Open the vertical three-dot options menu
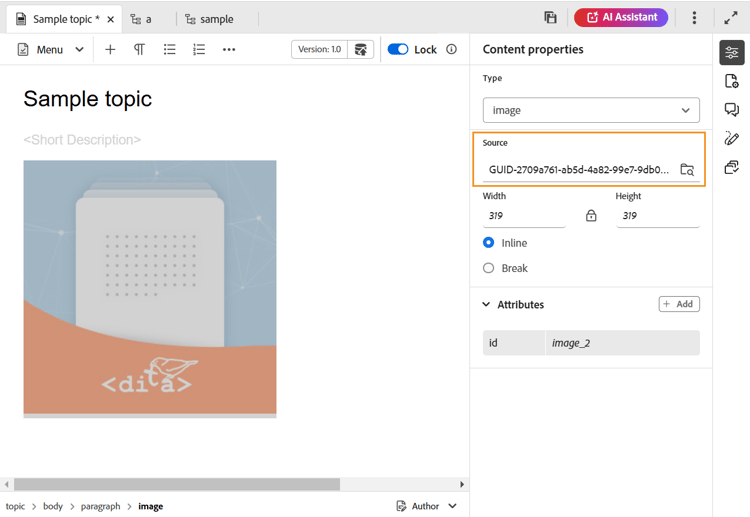Image resolution: width=750 pixels, height=517 pixels. [x=694, y=18]
